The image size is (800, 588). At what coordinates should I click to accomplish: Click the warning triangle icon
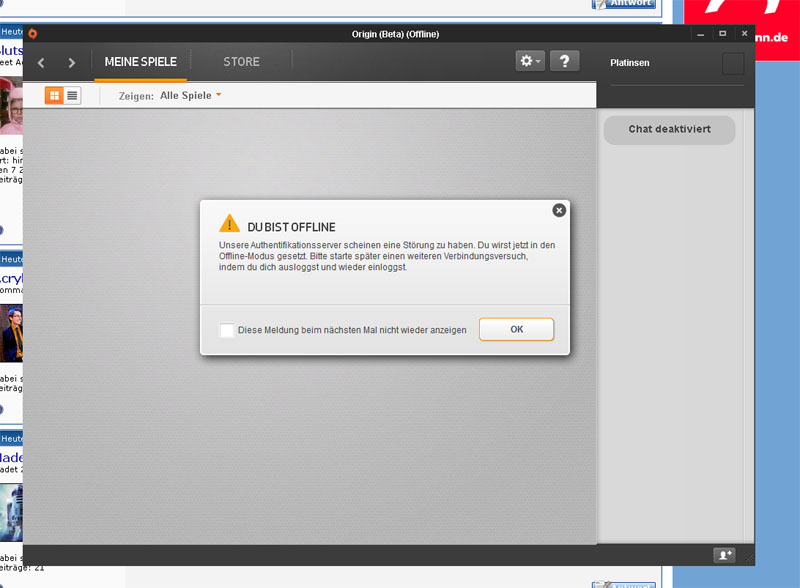pyautogui.click(x=229, y=223)
